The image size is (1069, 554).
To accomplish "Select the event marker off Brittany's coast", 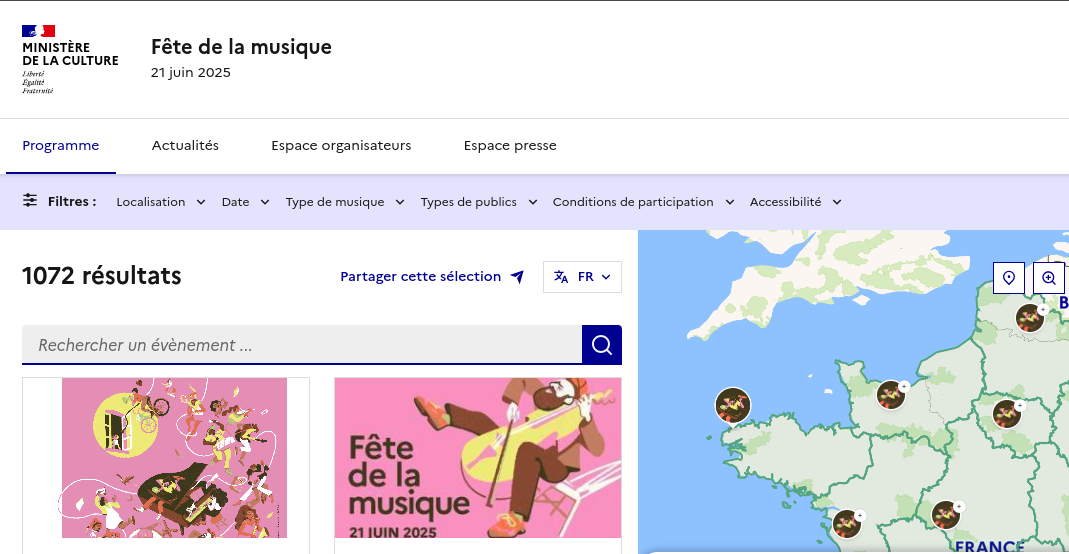I will click(733, 405).
